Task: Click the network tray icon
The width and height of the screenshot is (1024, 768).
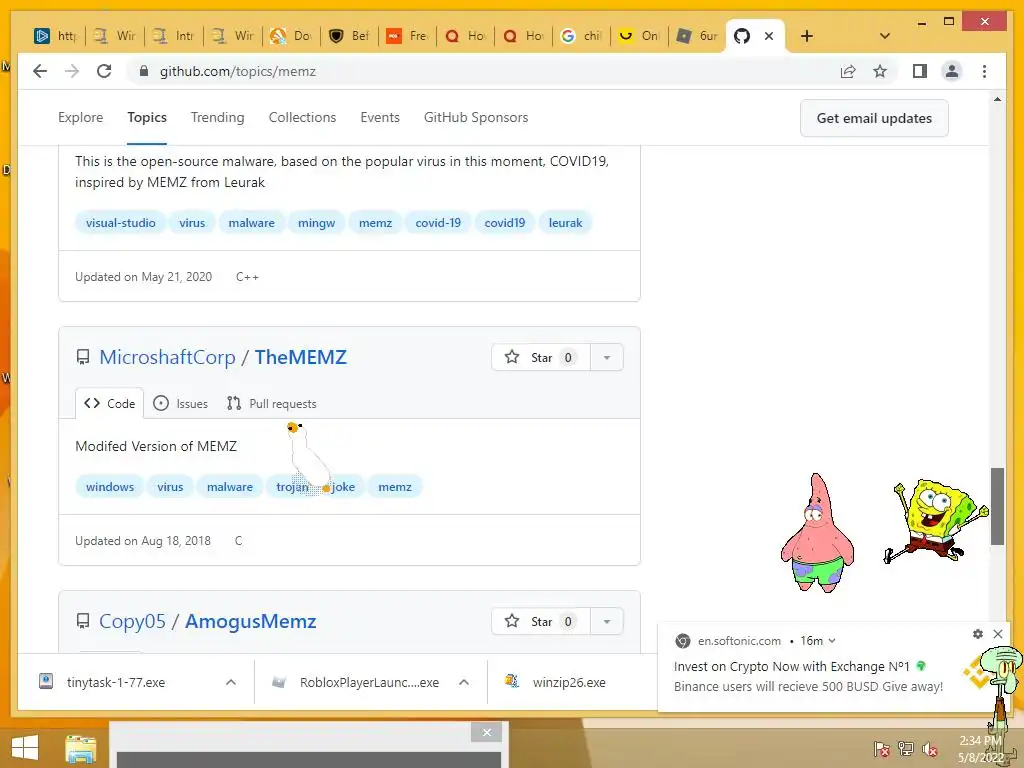Action: (x=905, y=749)
